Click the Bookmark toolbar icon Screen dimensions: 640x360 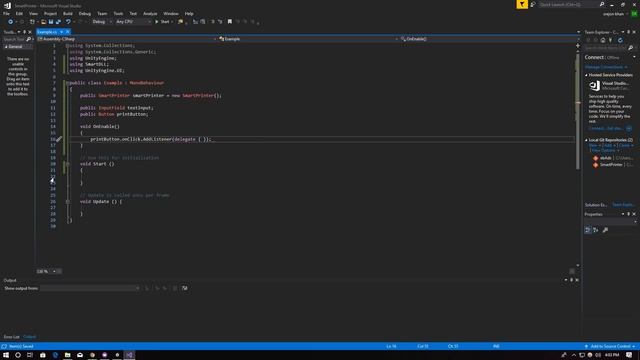pyautogui.click(x=230, y=22)
